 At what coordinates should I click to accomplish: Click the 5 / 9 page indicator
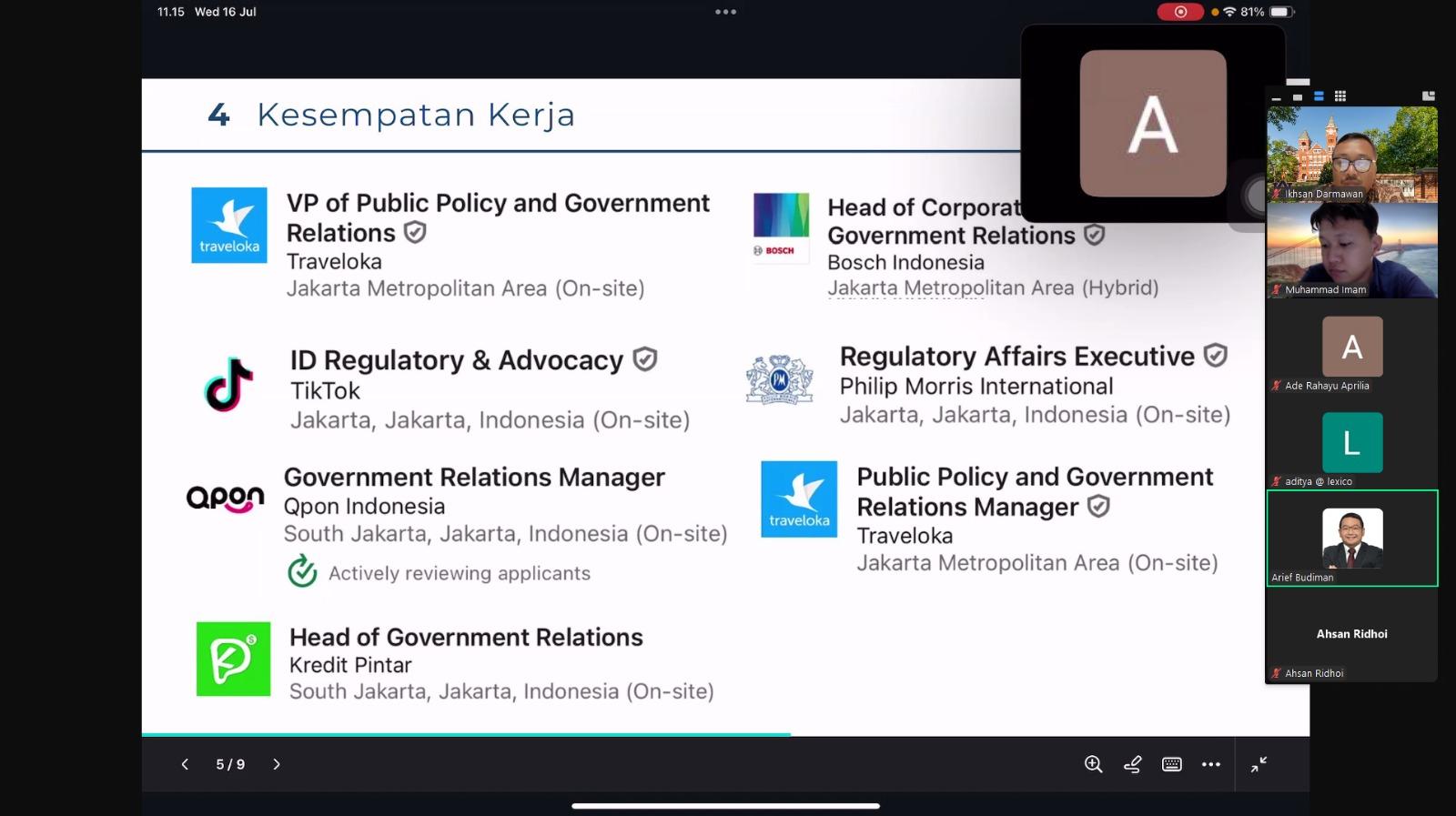coord(230,764)
